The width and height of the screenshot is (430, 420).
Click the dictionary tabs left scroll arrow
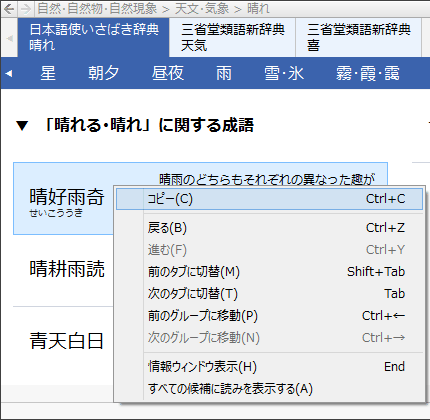pos(10,38)
